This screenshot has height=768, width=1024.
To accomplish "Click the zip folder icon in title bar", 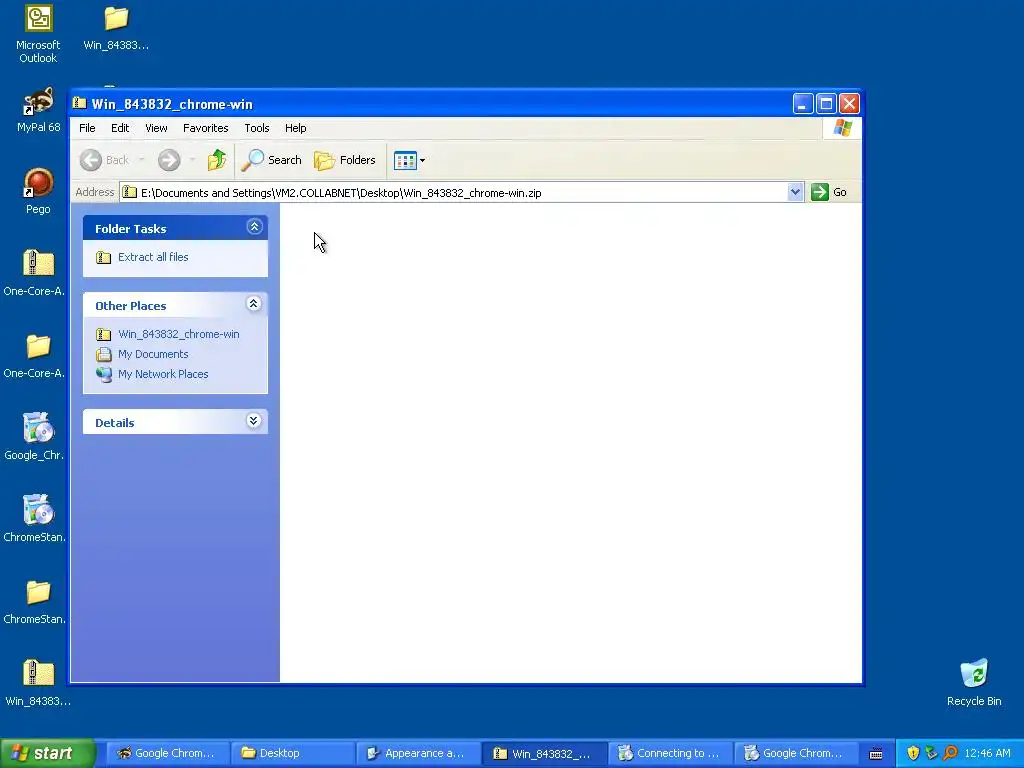I will tap(80, 103).
